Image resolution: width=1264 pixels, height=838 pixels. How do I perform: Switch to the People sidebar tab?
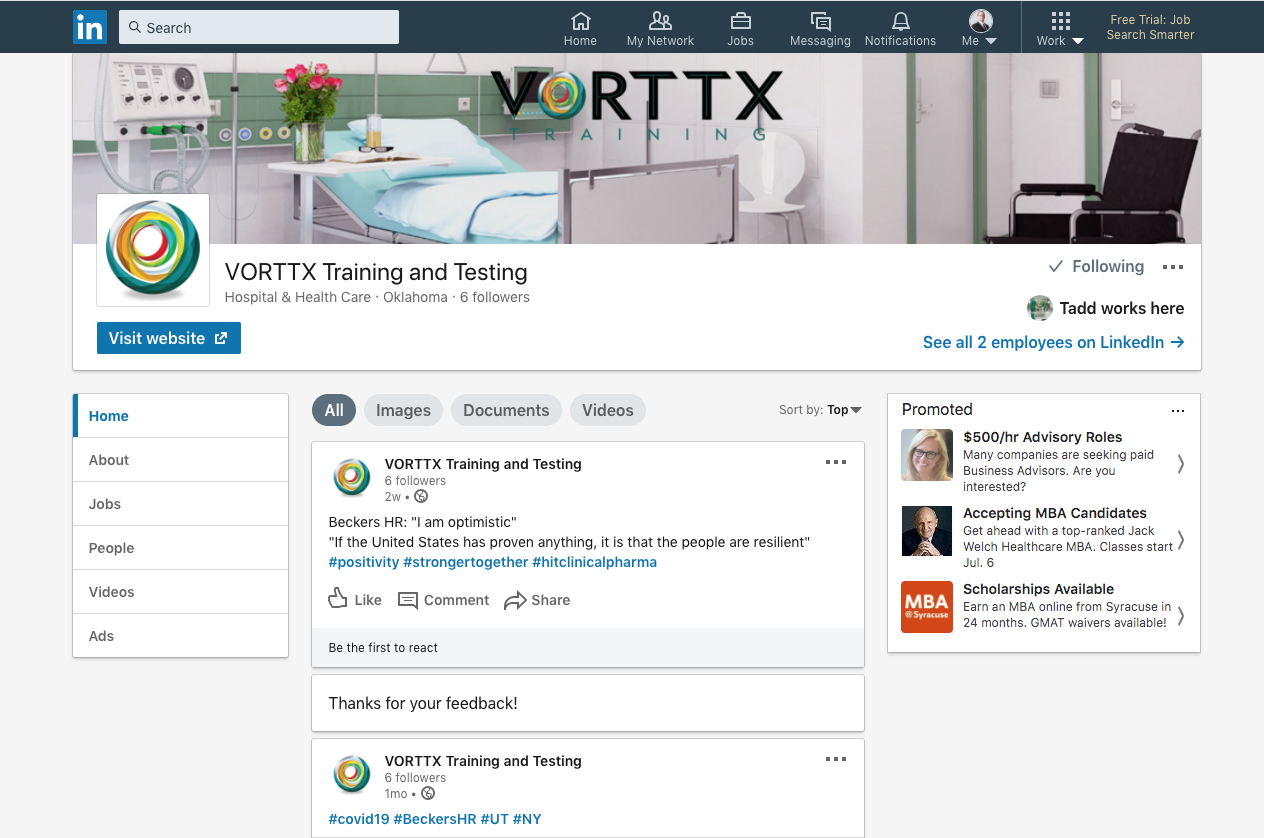[x=181, y=548]
